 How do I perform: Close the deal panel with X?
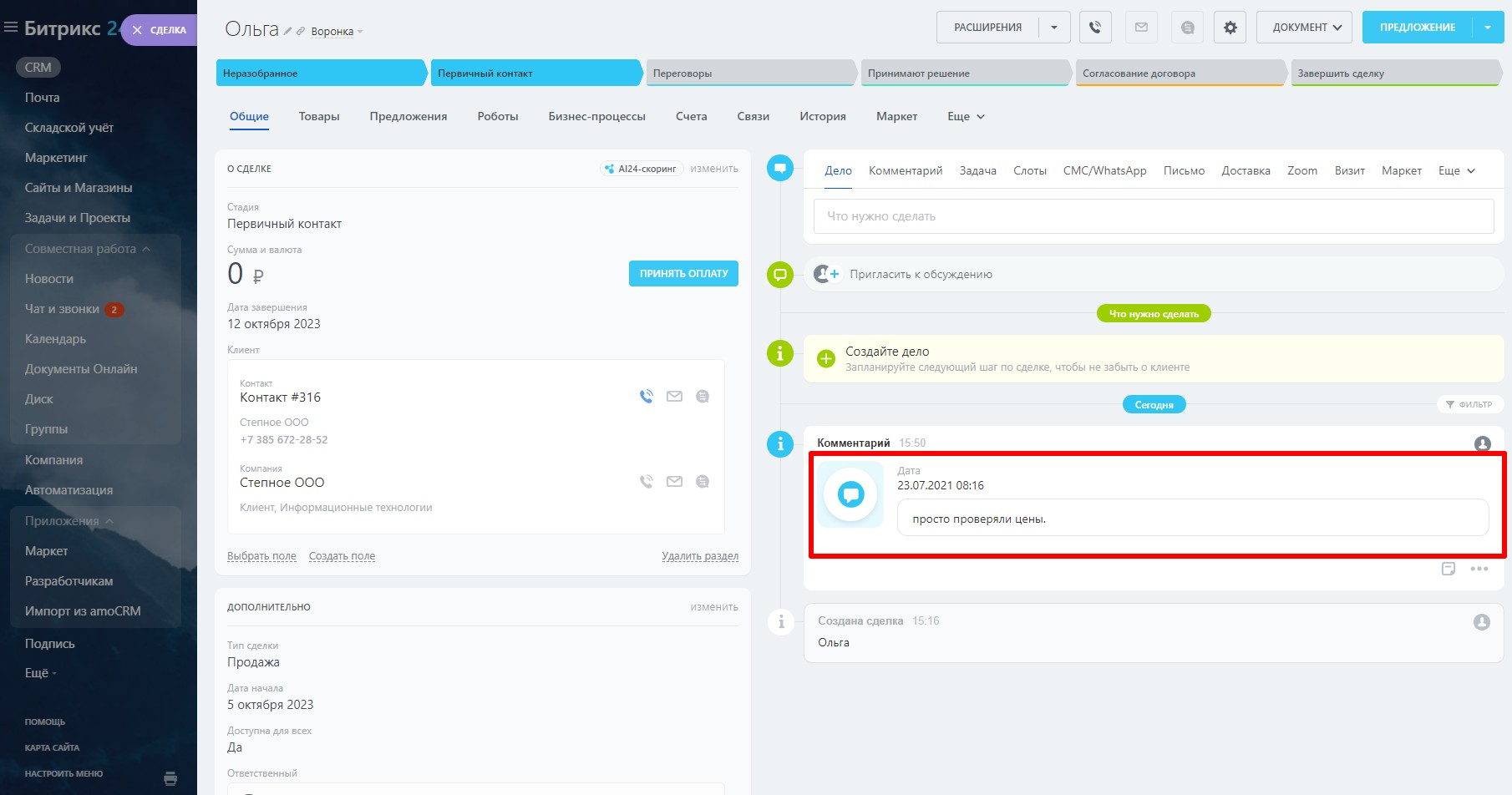coord(138,30)
